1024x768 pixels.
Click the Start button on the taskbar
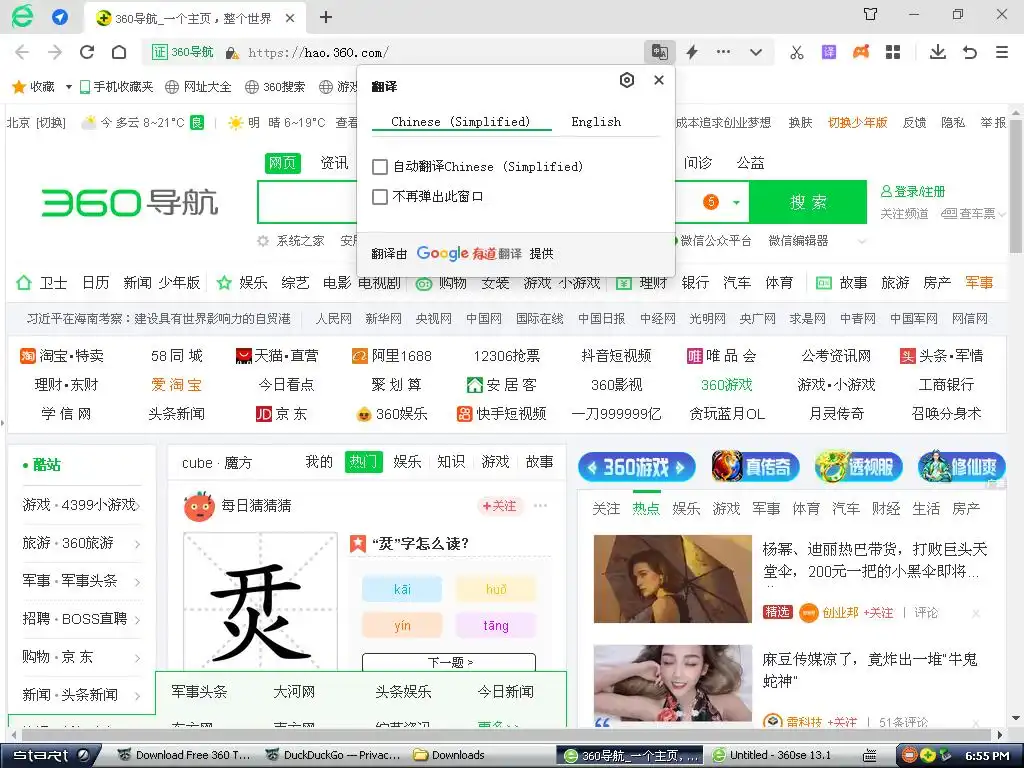pos(51,755)
